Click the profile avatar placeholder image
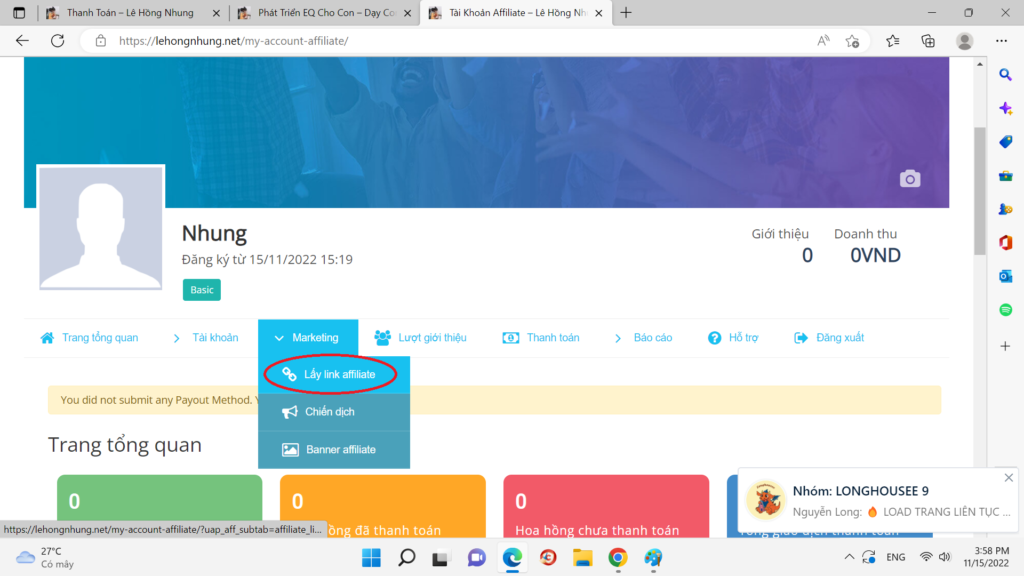The height and width of the screenshot is (576, 1024). 101,227
